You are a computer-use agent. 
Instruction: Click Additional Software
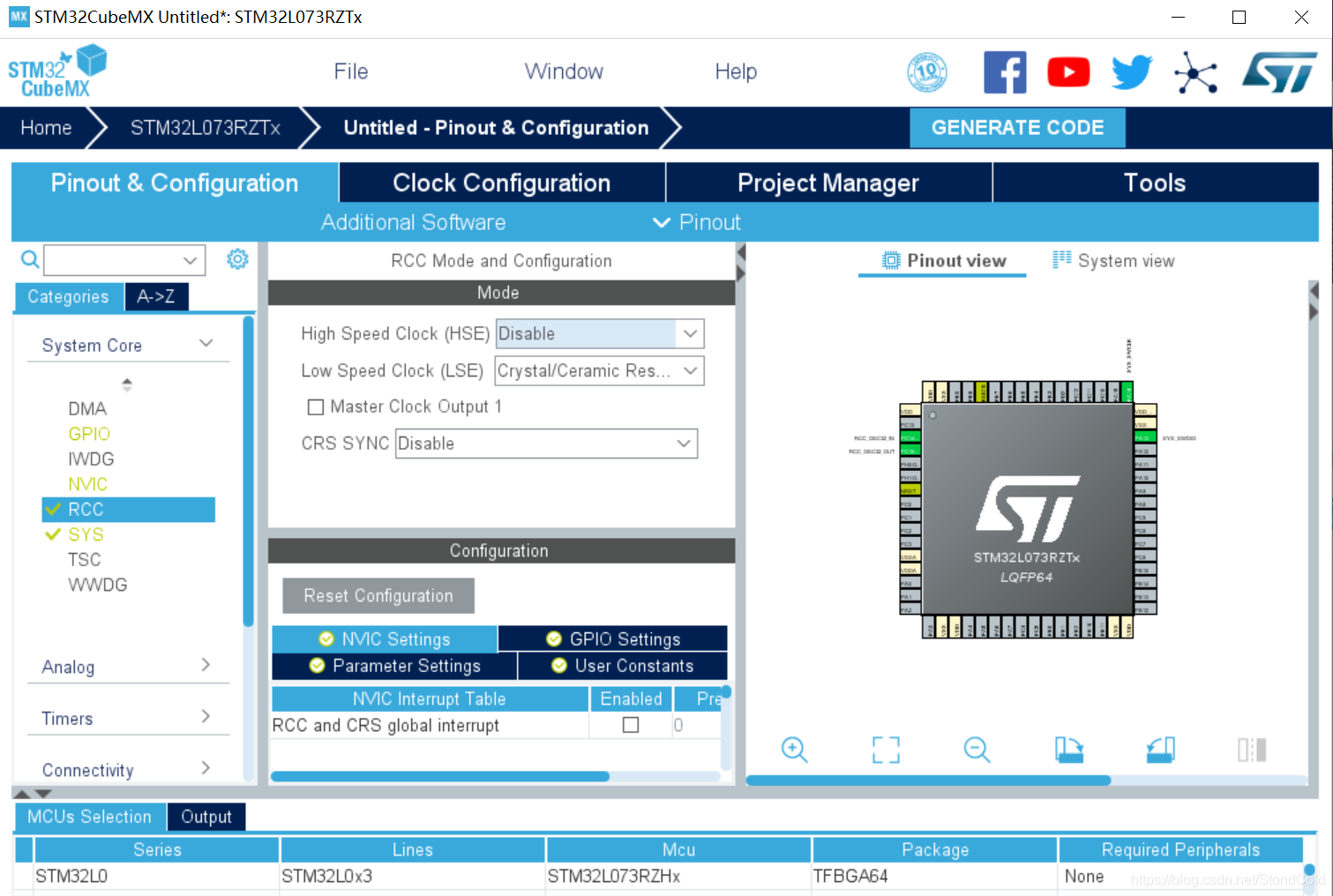[x=413, y=222]
